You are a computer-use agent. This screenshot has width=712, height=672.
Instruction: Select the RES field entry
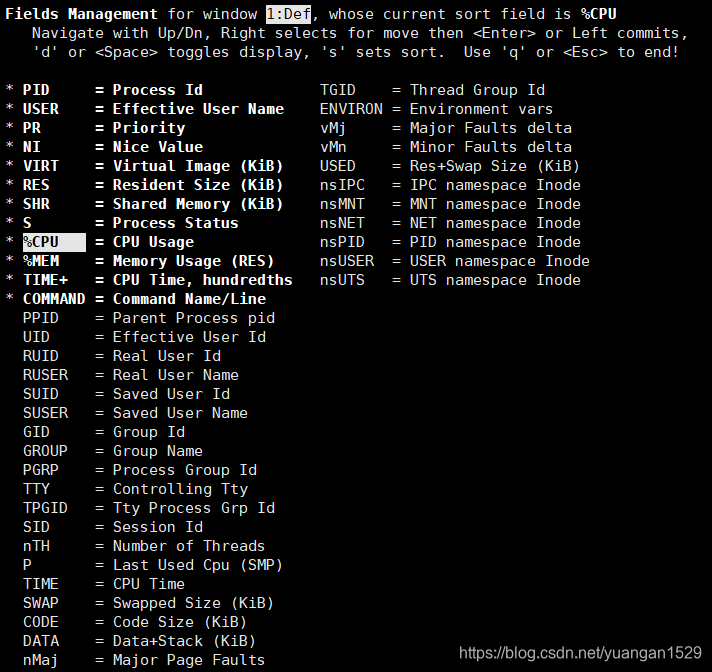[x=144, y=185]
